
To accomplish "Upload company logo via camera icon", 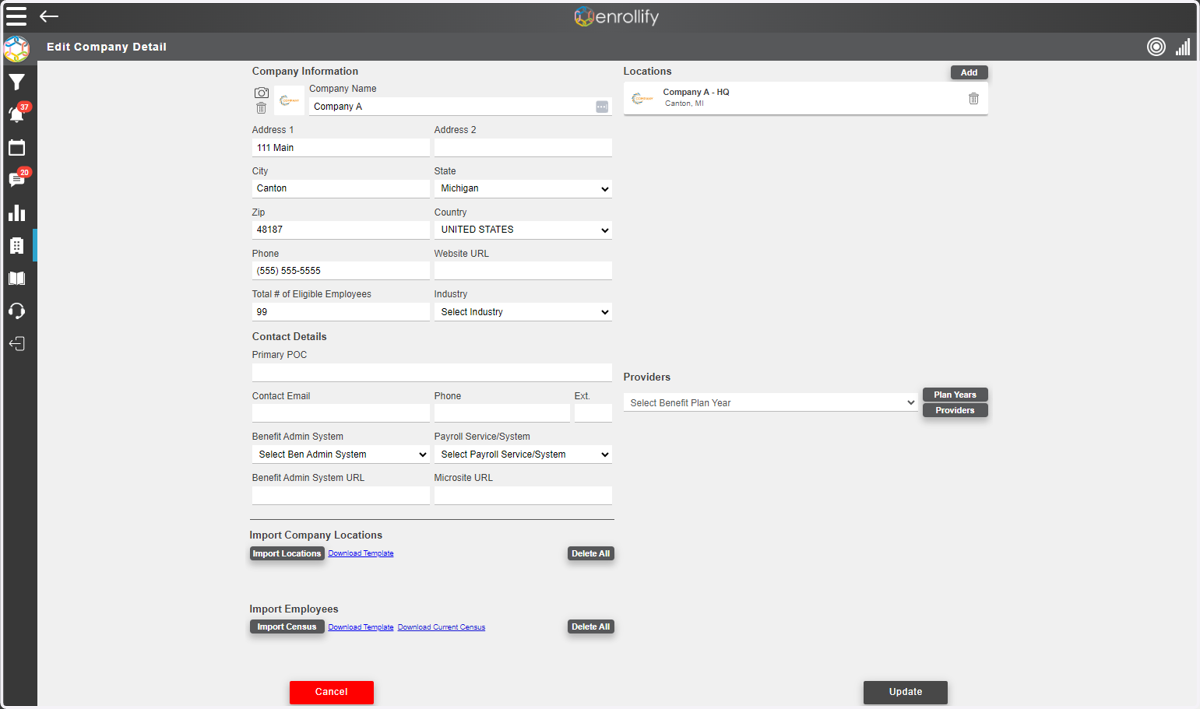I will pos(261,93).
